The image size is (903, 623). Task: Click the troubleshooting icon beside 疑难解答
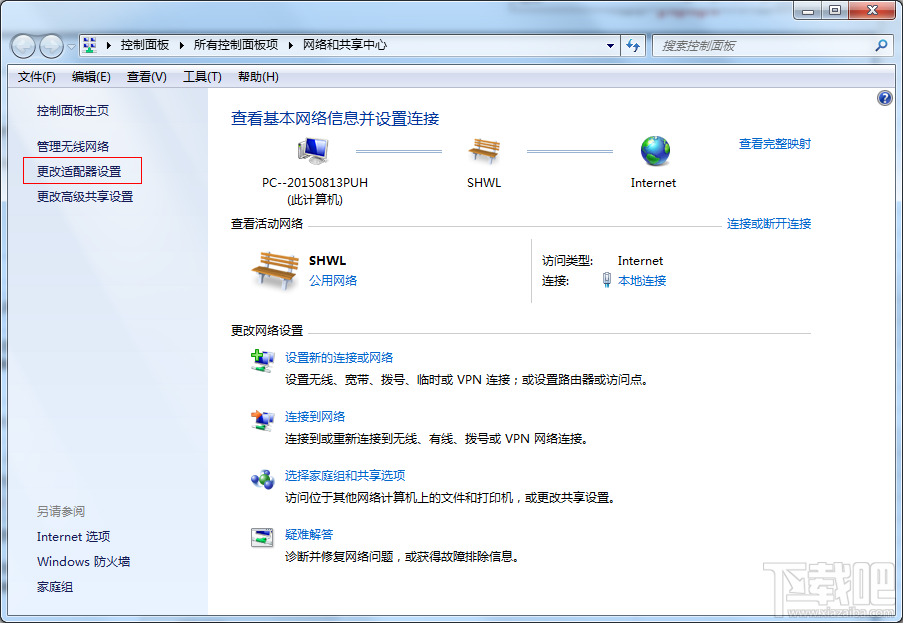(x=263, y=537)
